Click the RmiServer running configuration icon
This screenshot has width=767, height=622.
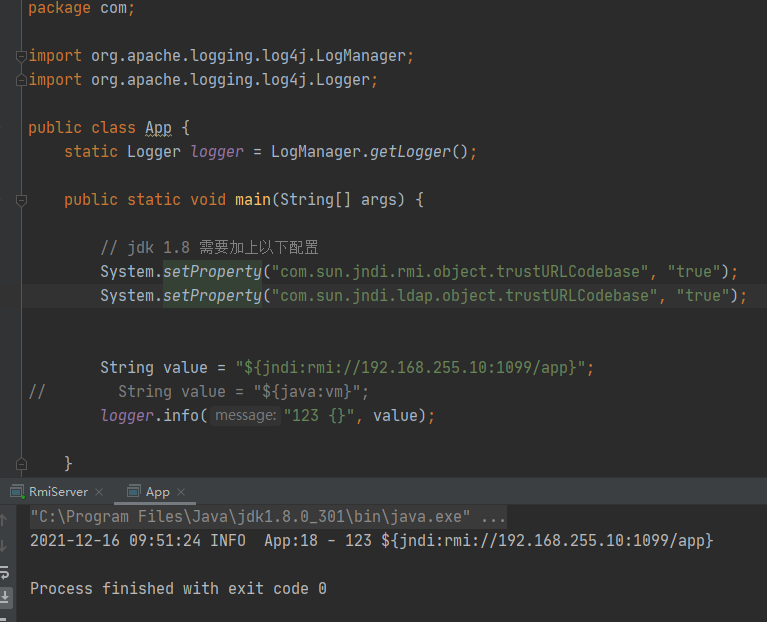click(x=17, y=491)
